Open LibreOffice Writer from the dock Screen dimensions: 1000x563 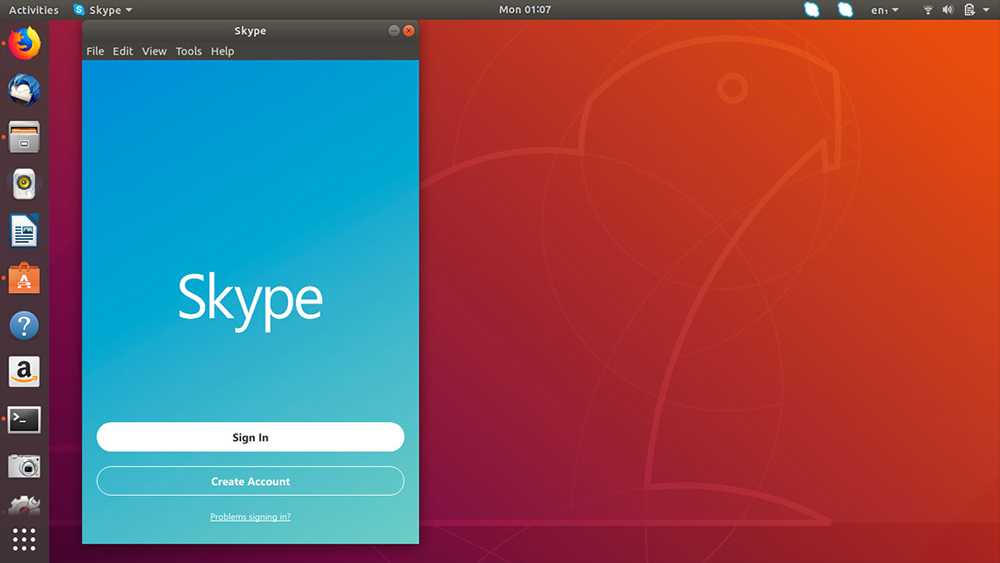(24, 232)
